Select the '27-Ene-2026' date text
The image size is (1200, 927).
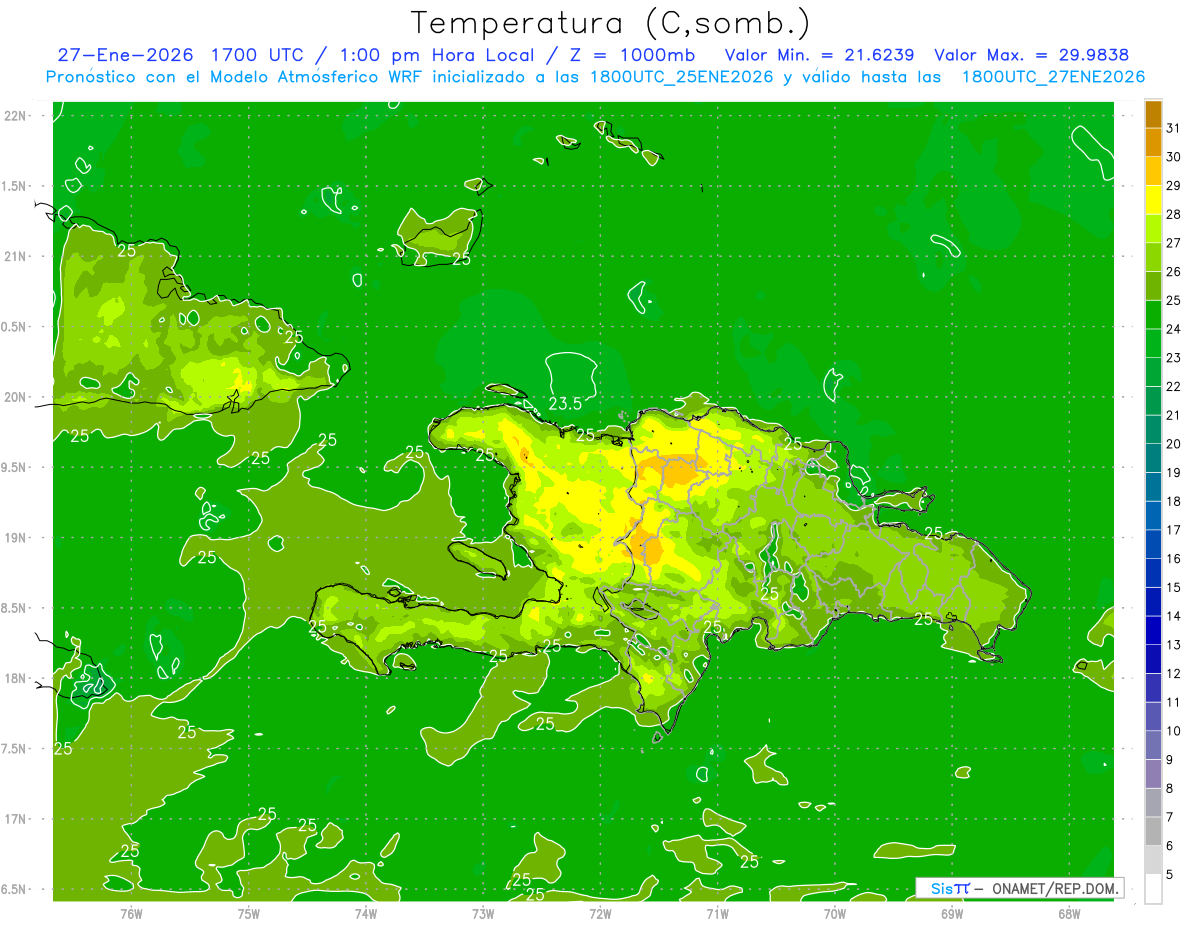click(125, 54)
